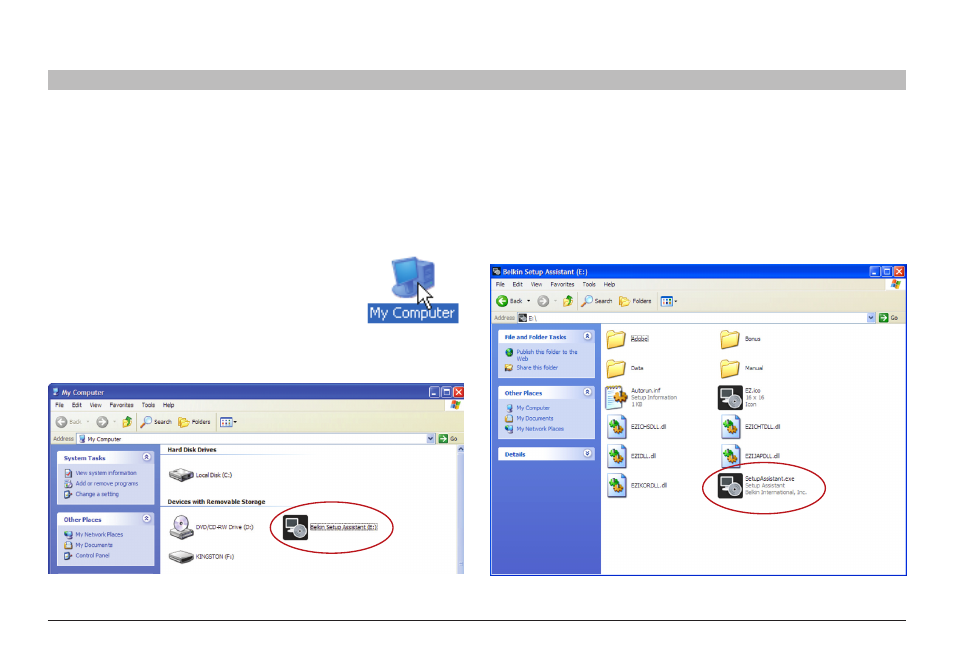The height and width of the screenshot is (668, 954).
Task: Expand Address bar dropdown in Belkin Setup Assistant window
Action: pos(871,318)
